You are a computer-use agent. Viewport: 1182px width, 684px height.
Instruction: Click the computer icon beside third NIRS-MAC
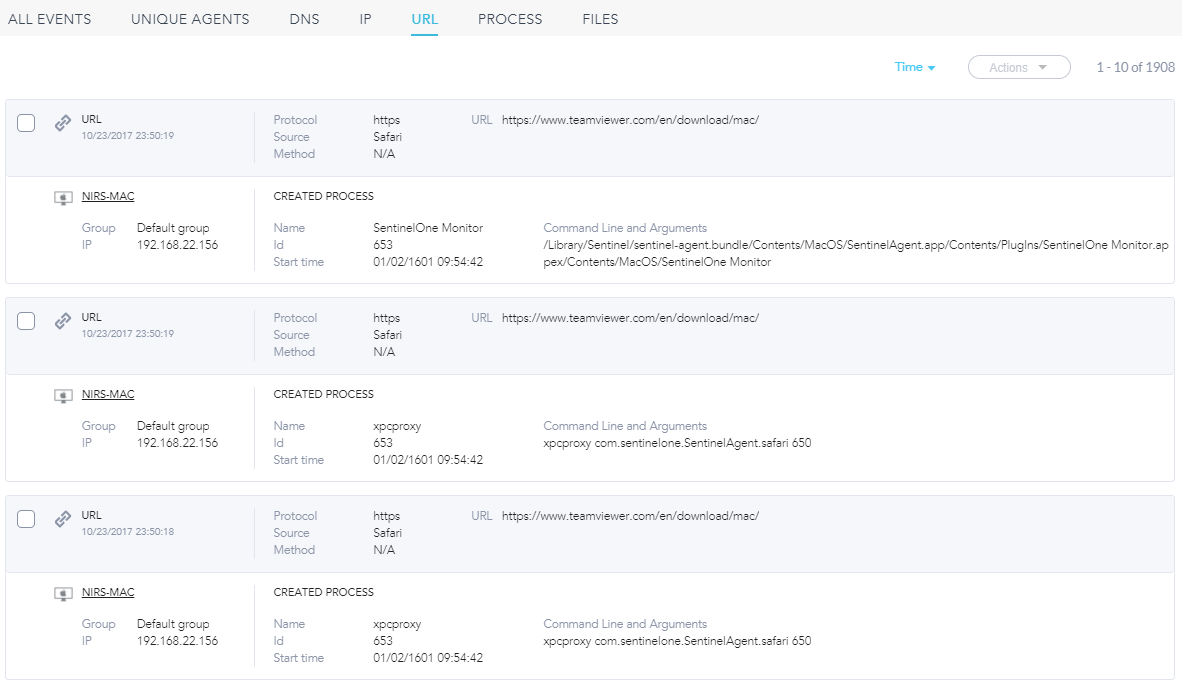(x=63, y=594)
